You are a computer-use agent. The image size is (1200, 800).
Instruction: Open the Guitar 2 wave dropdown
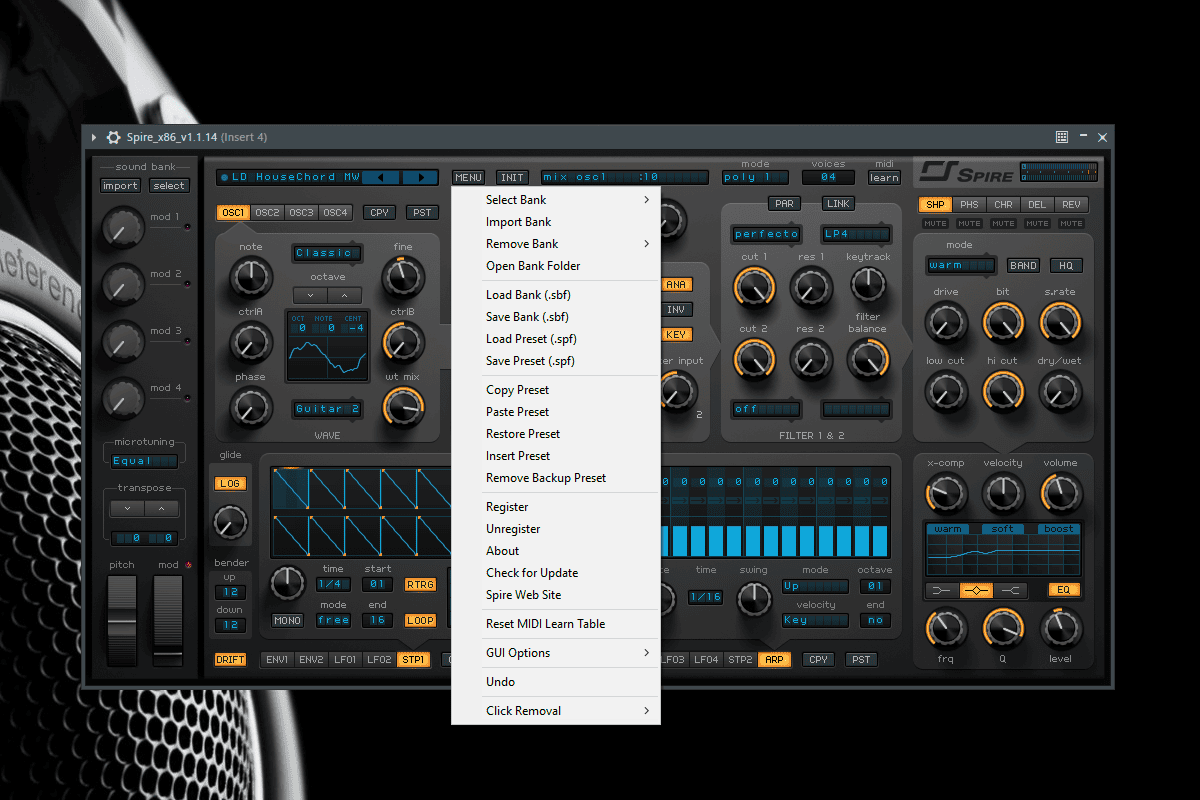coord(327,409)
